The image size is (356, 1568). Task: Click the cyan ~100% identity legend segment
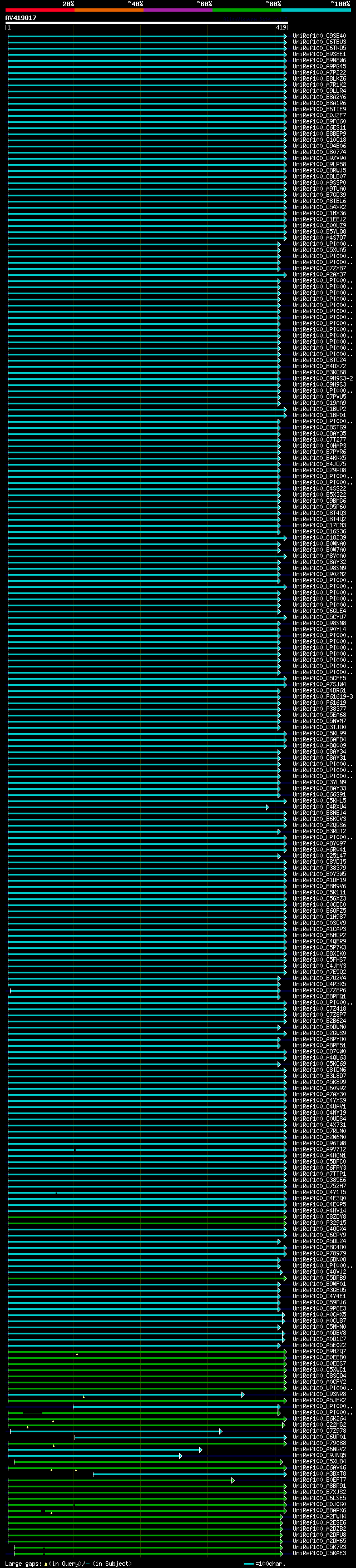pos(316,10)
